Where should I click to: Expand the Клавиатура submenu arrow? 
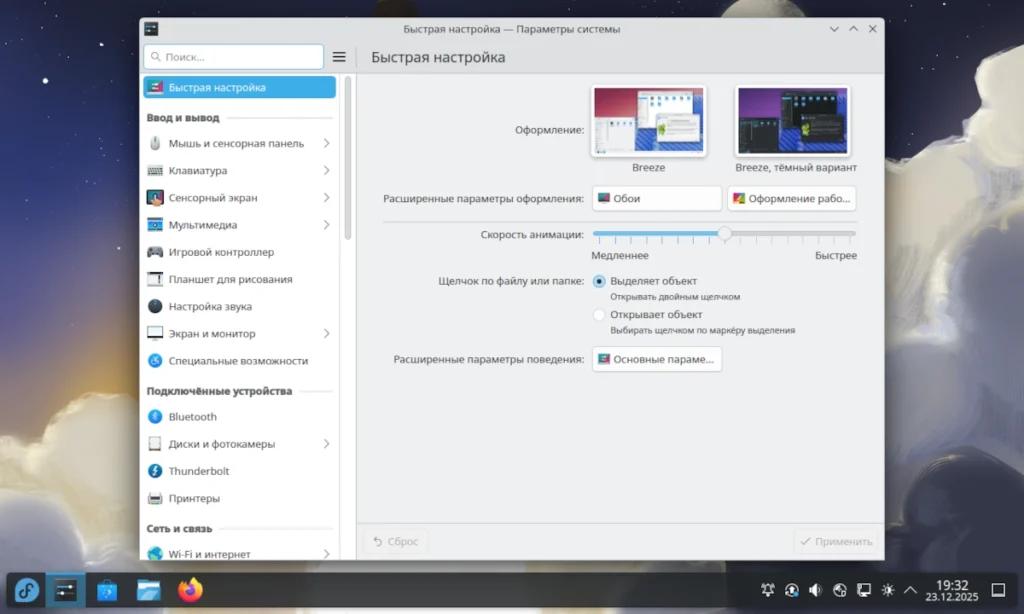point(327,170)
